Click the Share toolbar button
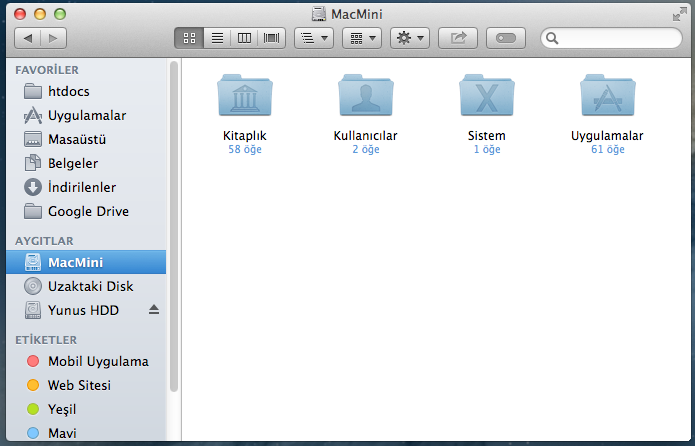 pyautogui.click(x=458, y=38)
